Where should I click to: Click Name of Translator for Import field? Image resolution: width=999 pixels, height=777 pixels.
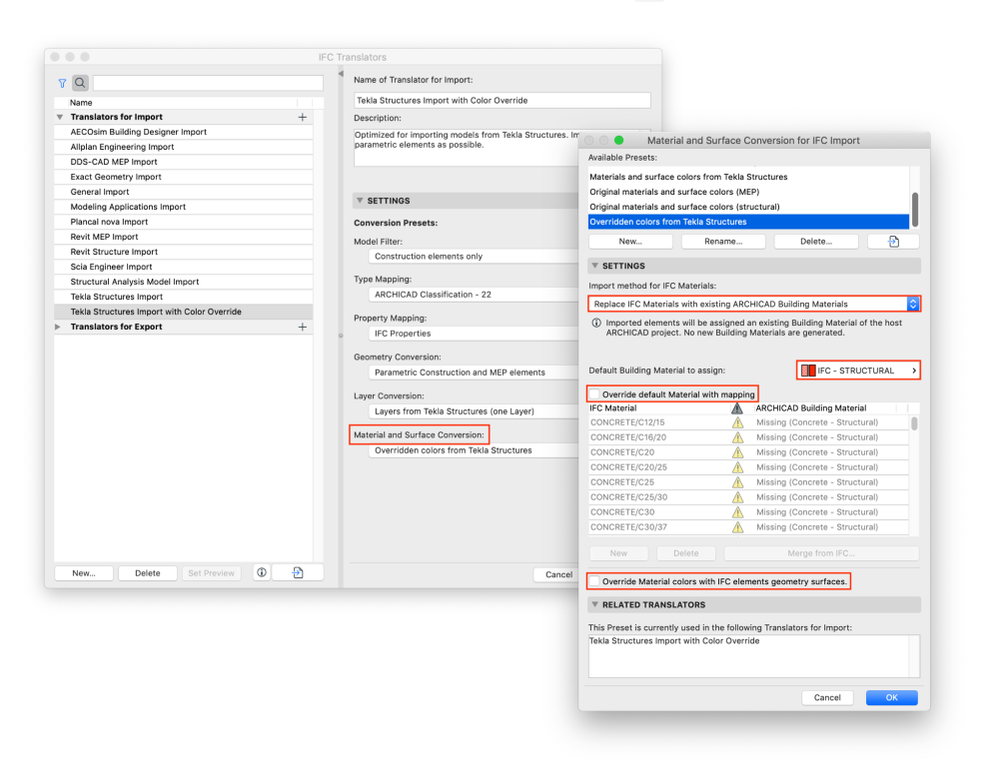point(502,100)
